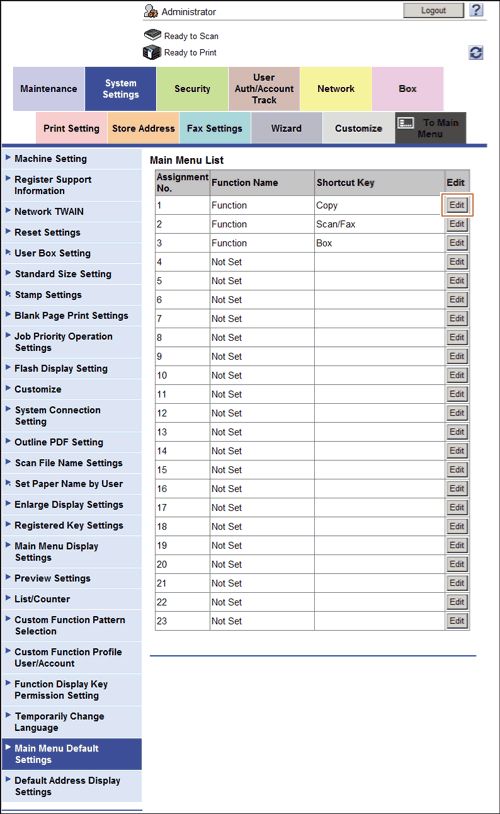Open Flash Display Setting
Image resolution: width=500 pixels, height=814 pixels.
click(x=71, y=369)
